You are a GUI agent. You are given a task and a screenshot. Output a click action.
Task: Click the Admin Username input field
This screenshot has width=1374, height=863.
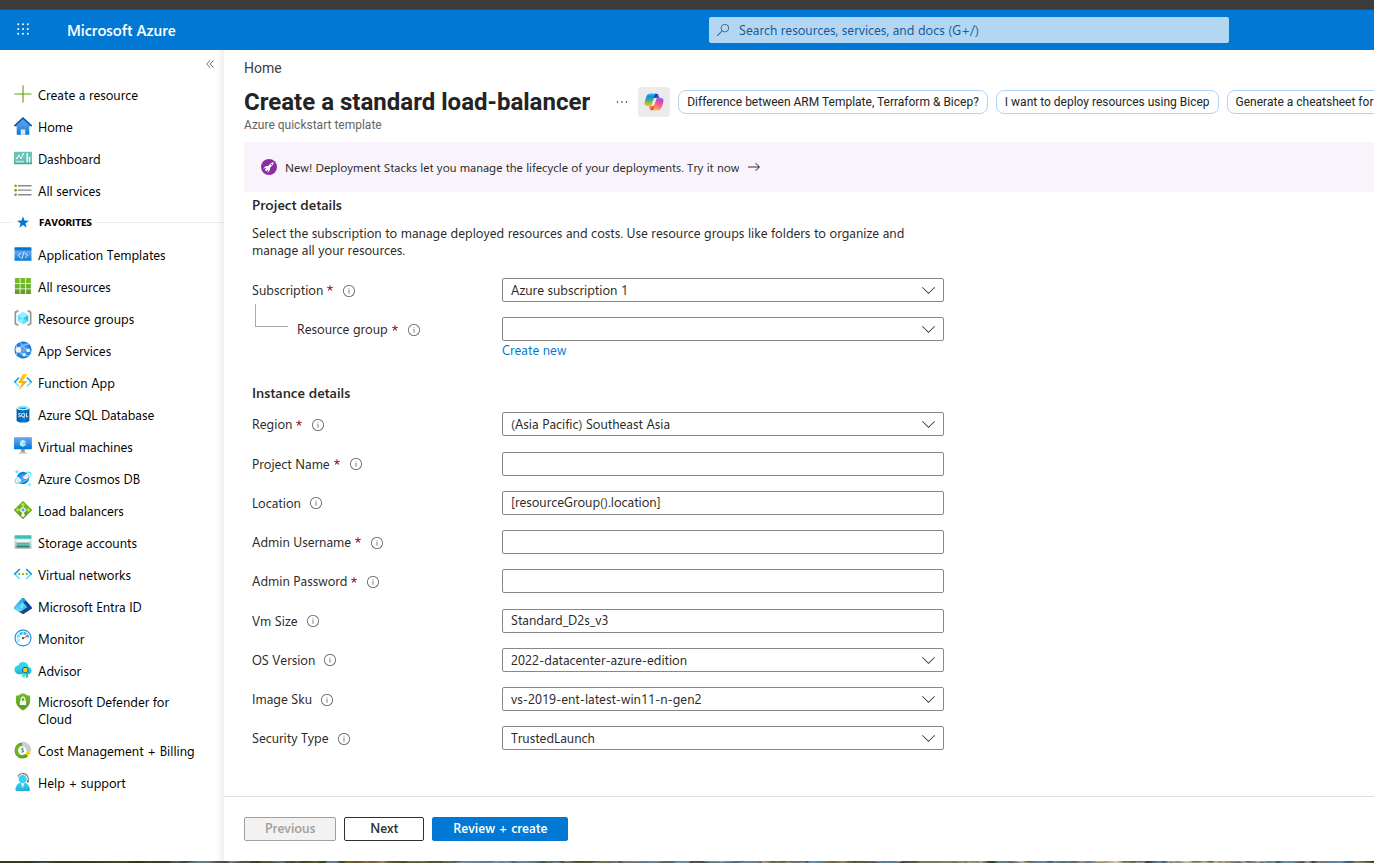723,542
